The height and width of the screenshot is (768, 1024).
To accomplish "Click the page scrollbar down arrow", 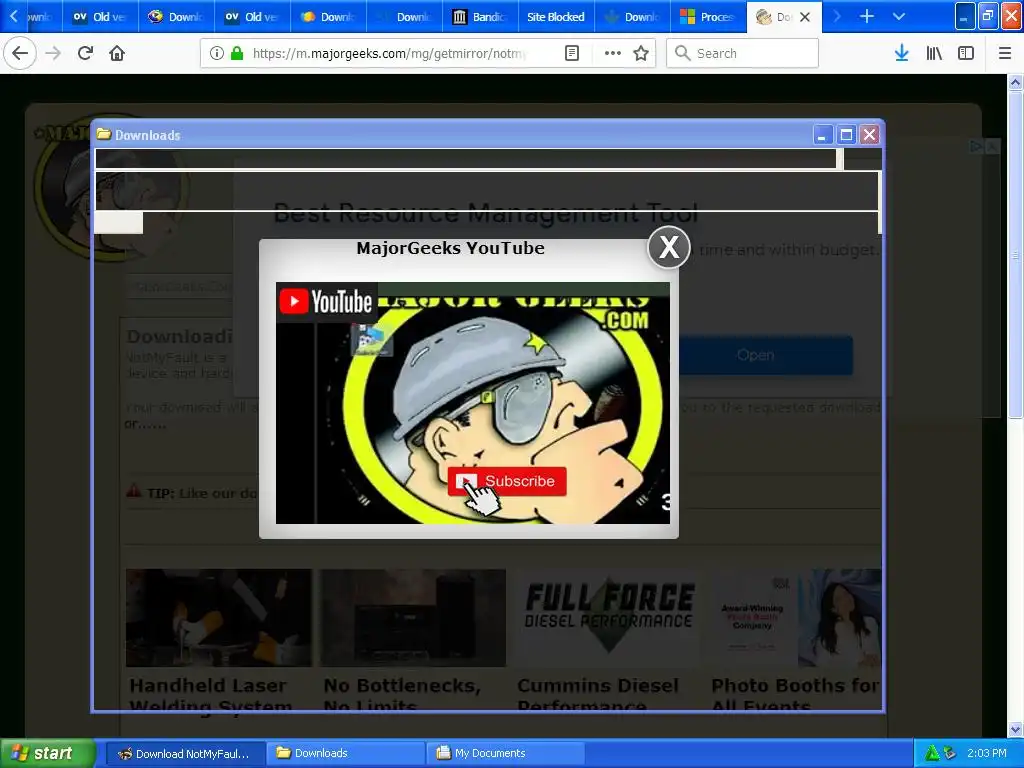I will click(1016, 730).
